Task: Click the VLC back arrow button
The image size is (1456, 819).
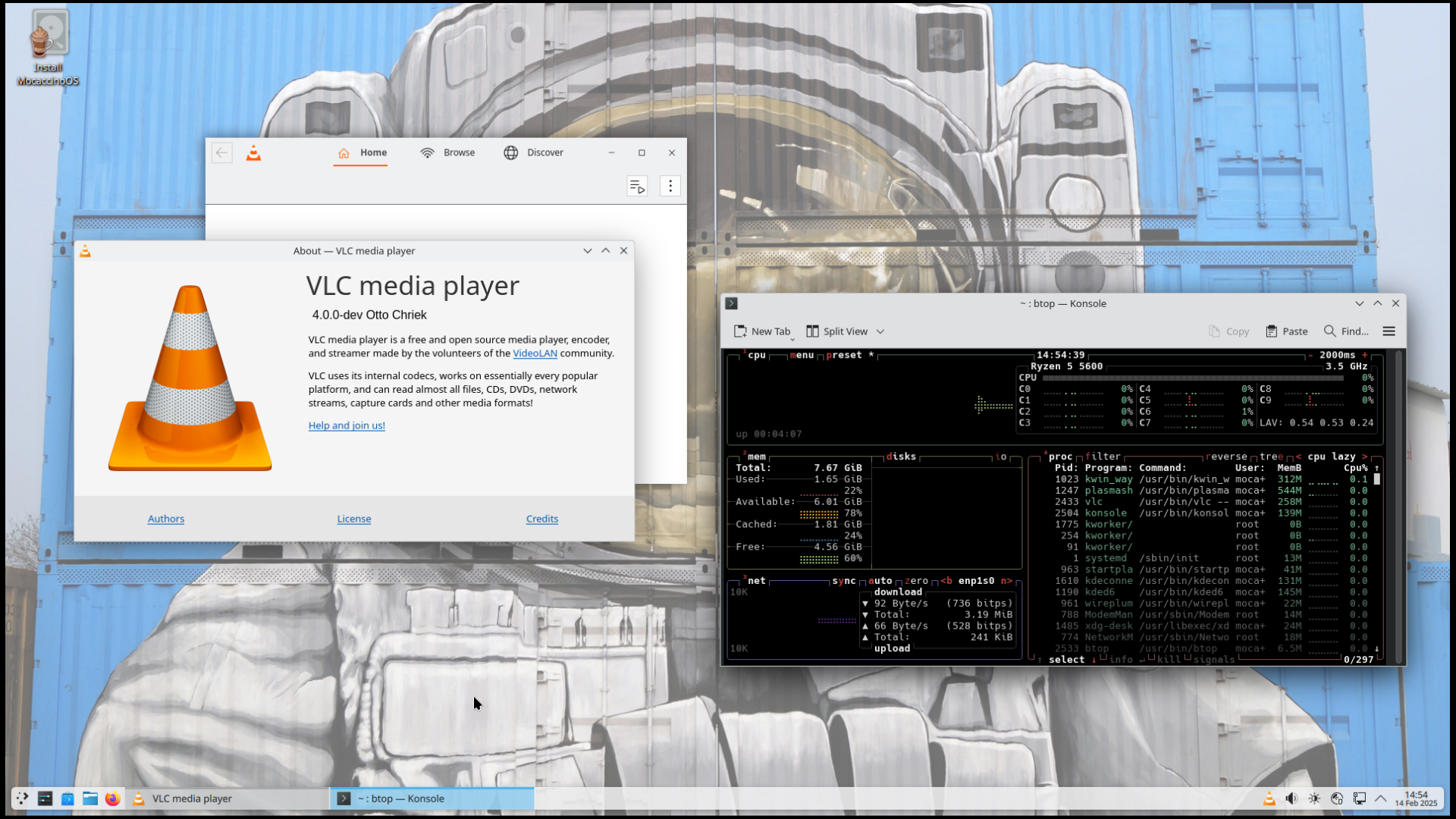Action: (221, 152)
